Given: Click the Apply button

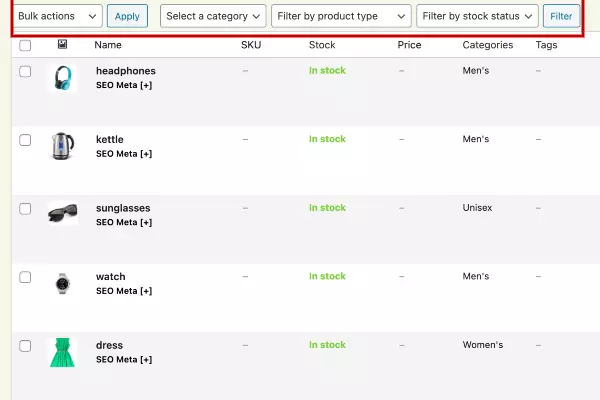Looking at the screenshot, I should [x=127, y=16].
